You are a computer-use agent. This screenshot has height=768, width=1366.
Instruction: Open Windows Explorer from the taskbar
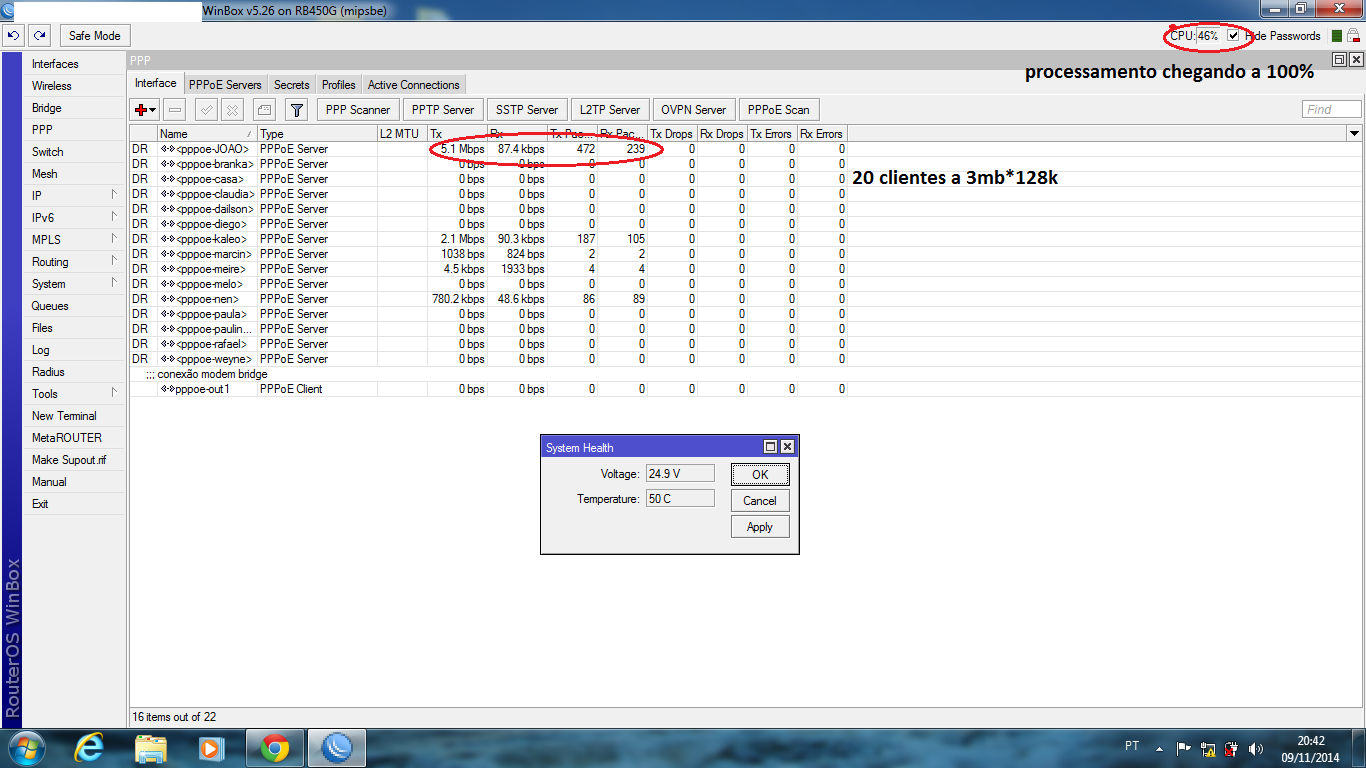click(151, 747)
